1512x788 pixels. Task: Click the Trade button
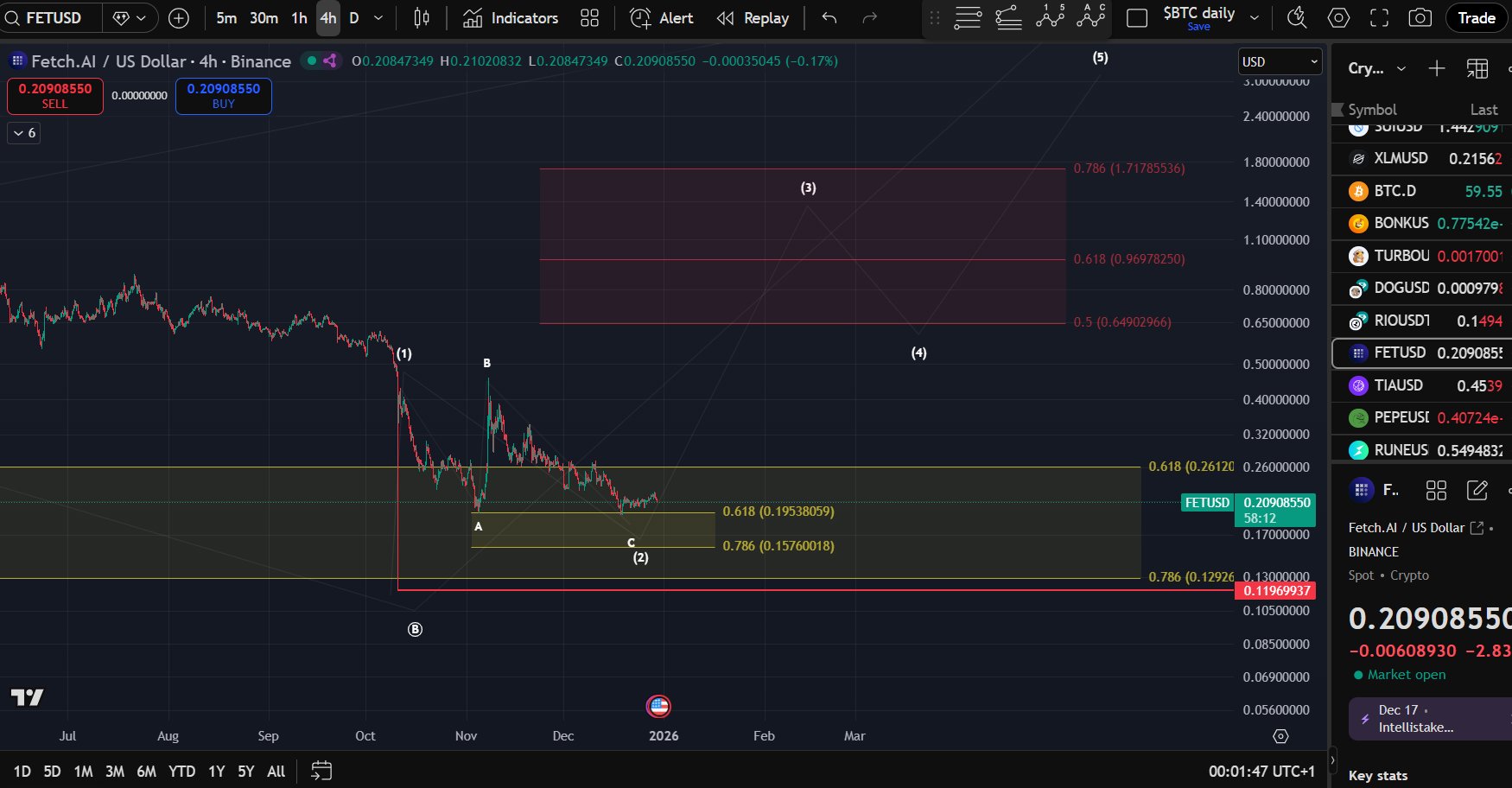point(1477,18)
